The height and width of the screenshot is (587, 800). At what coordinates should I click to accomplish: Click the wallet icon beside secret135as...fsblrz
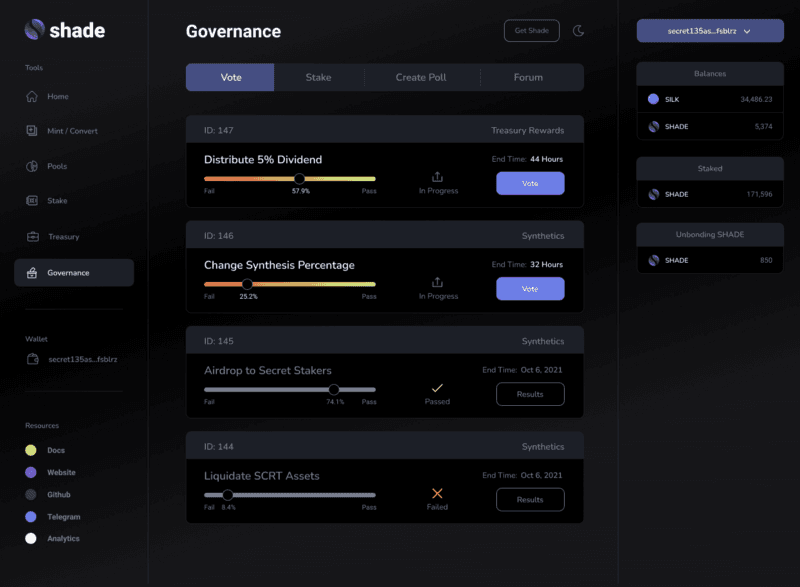click(33, 359)
